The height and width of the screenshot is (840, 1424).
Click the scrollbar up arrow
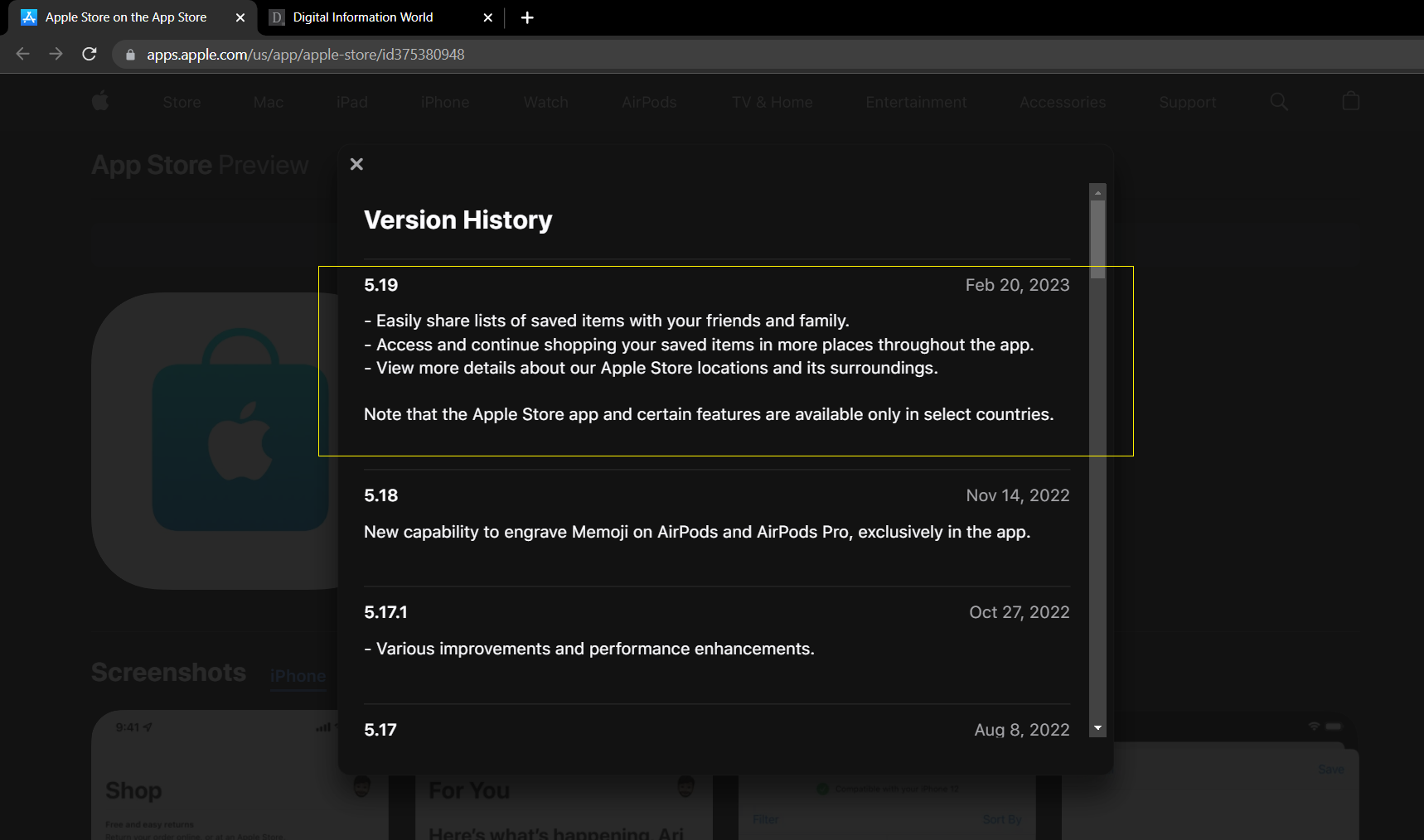coord(1098,192)
